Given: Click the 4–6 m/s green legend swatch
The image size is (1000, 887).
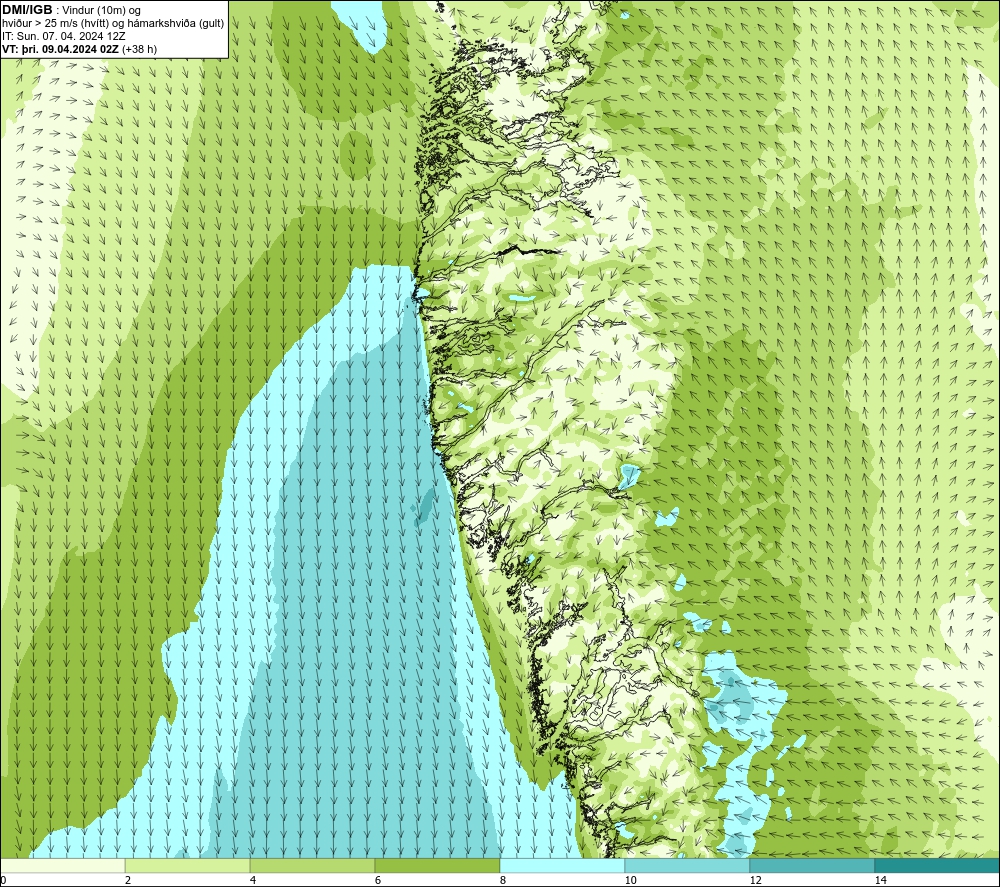Looking at the screenshot, I should coord(312,865).
